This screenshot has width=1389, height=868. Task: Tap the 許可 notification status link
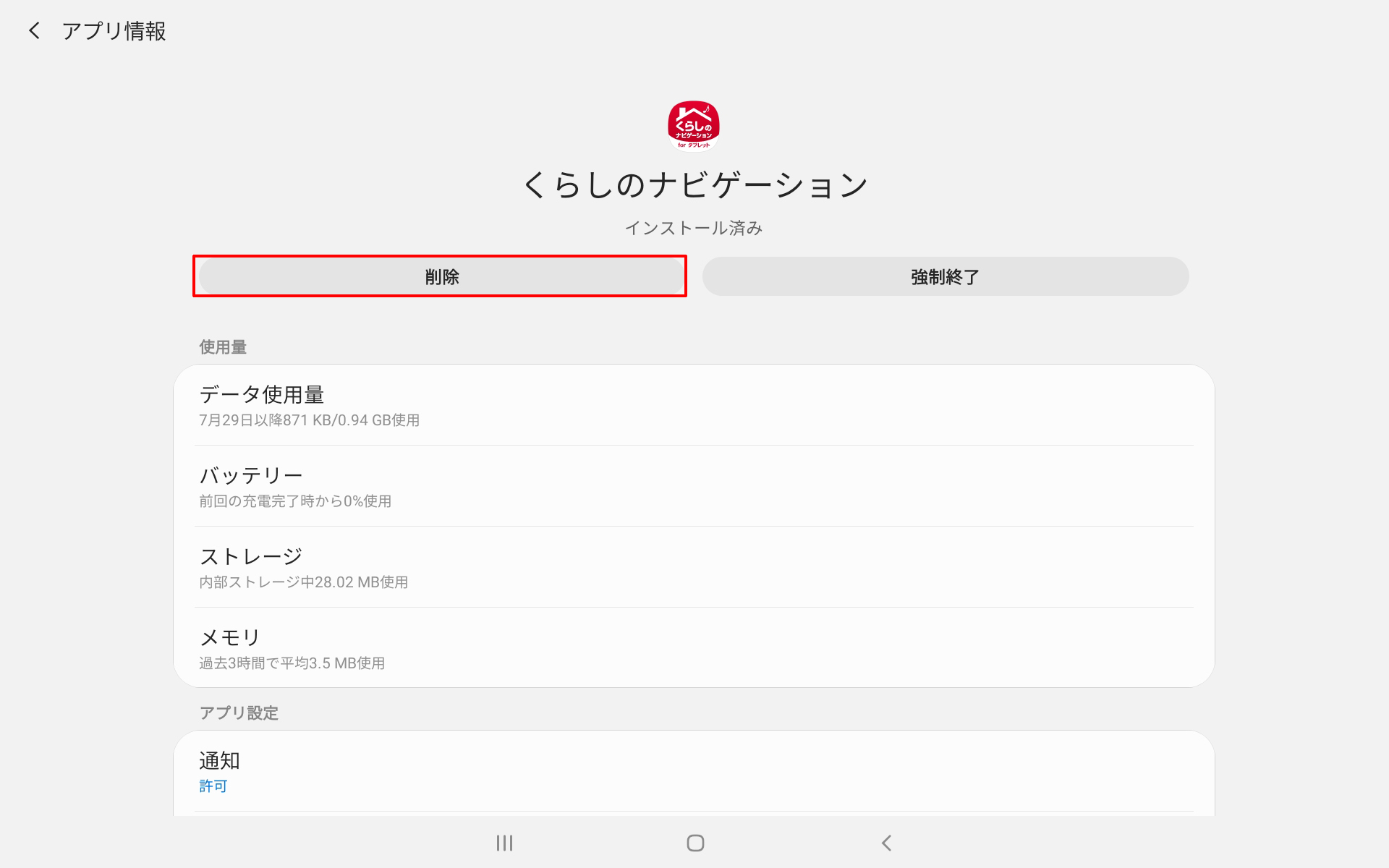(x=213, y=786)
